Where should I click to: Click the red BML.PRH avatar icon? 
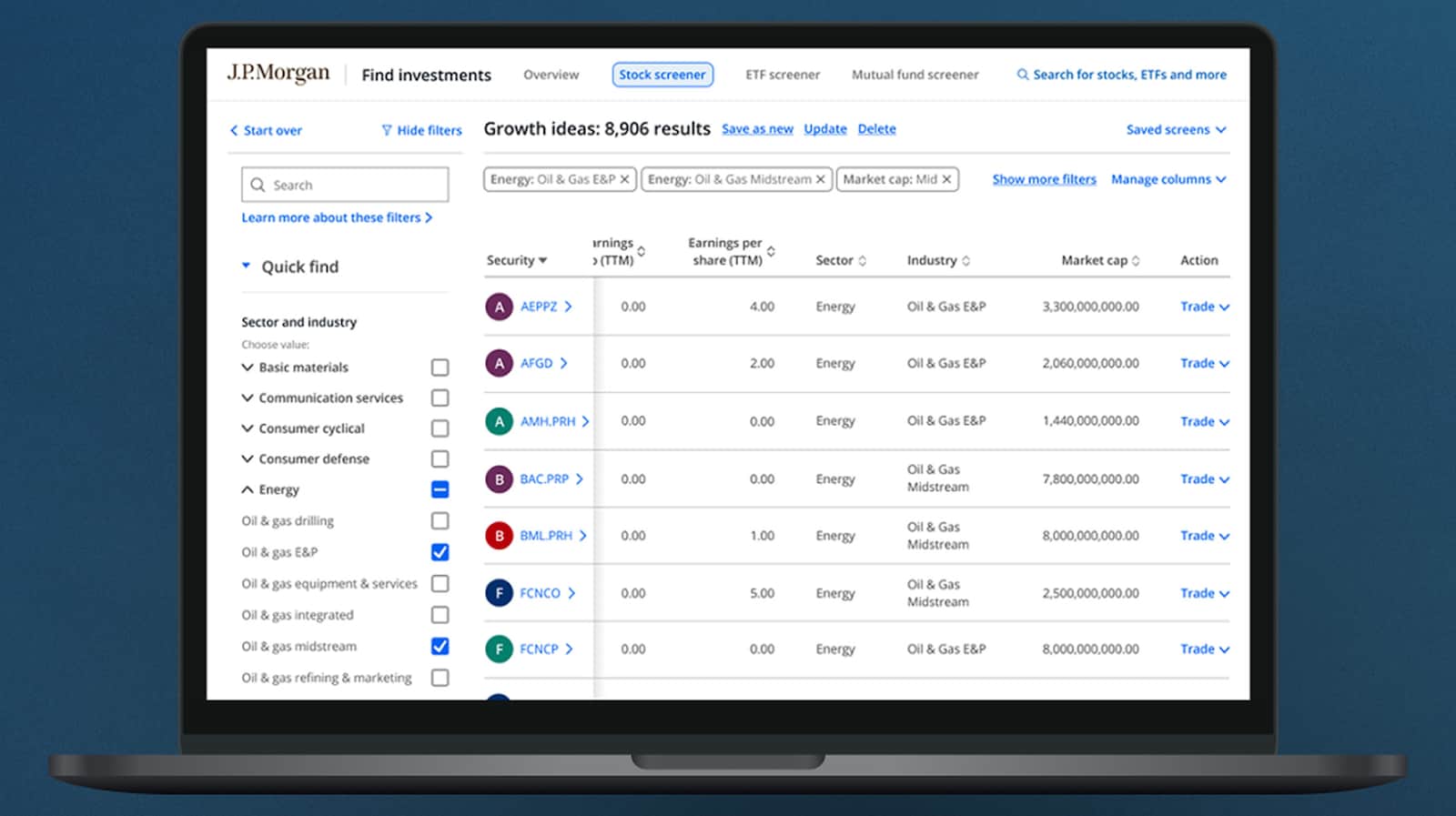point(499,536)
